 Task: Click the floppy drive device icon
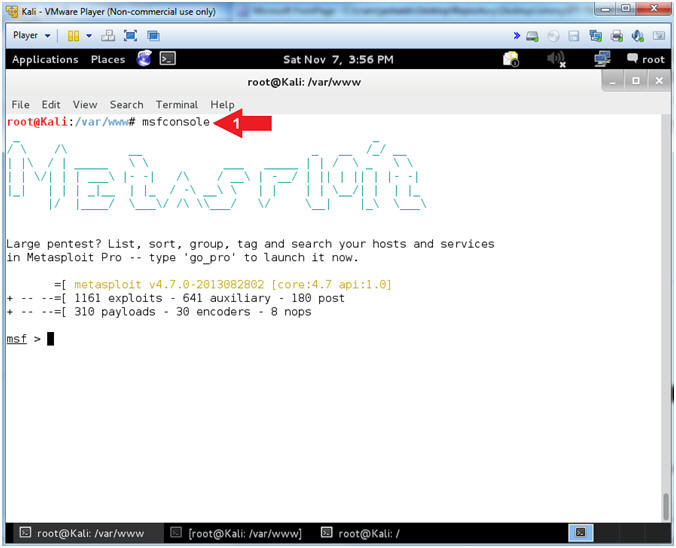(574, 36)
